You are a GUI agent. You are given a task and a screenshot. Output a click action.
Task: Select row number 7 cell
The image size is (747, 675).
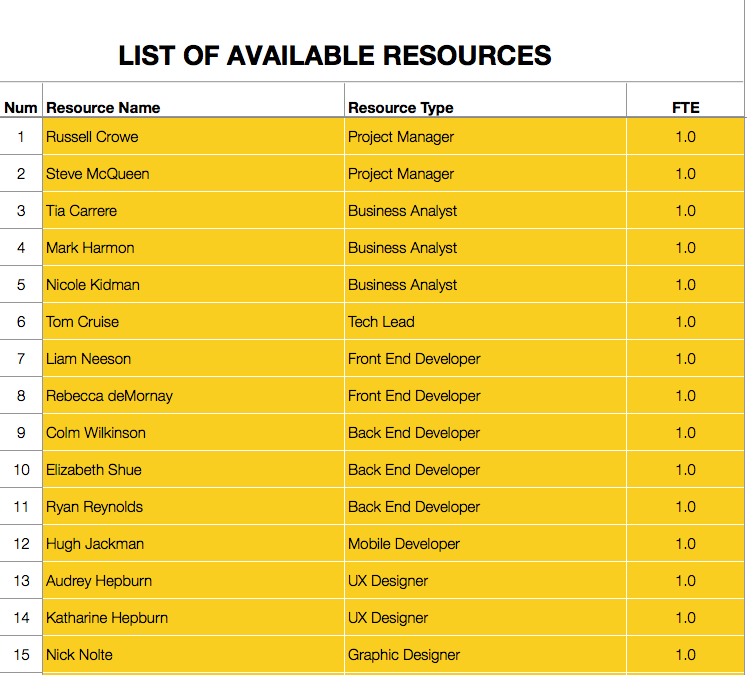pyautogui.click(x=21, y=359)
